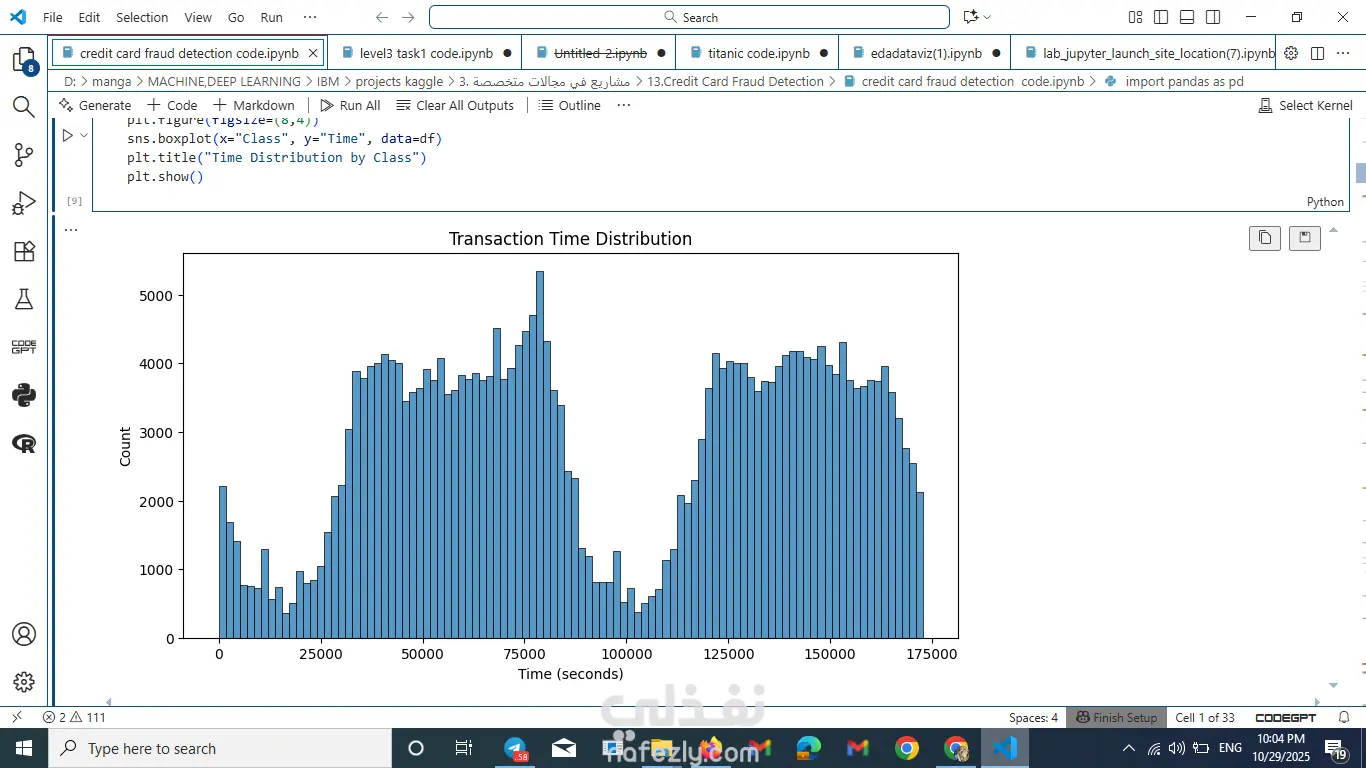Toggle the secondary side bar
The image size is (1366, 768).
point(1213,17)
